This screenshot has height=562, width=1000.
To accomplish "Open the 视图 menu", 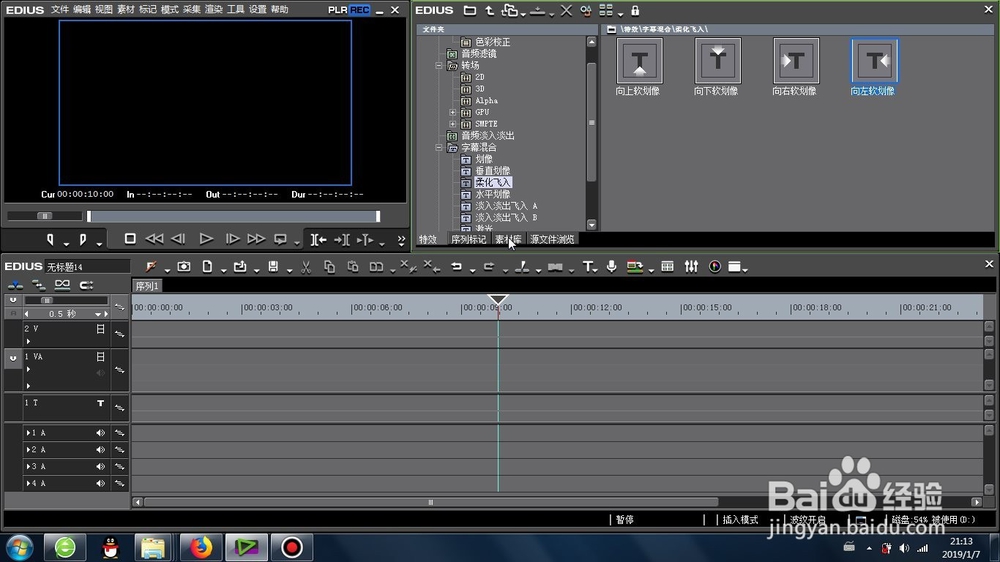I will click(x=103, y=10).
